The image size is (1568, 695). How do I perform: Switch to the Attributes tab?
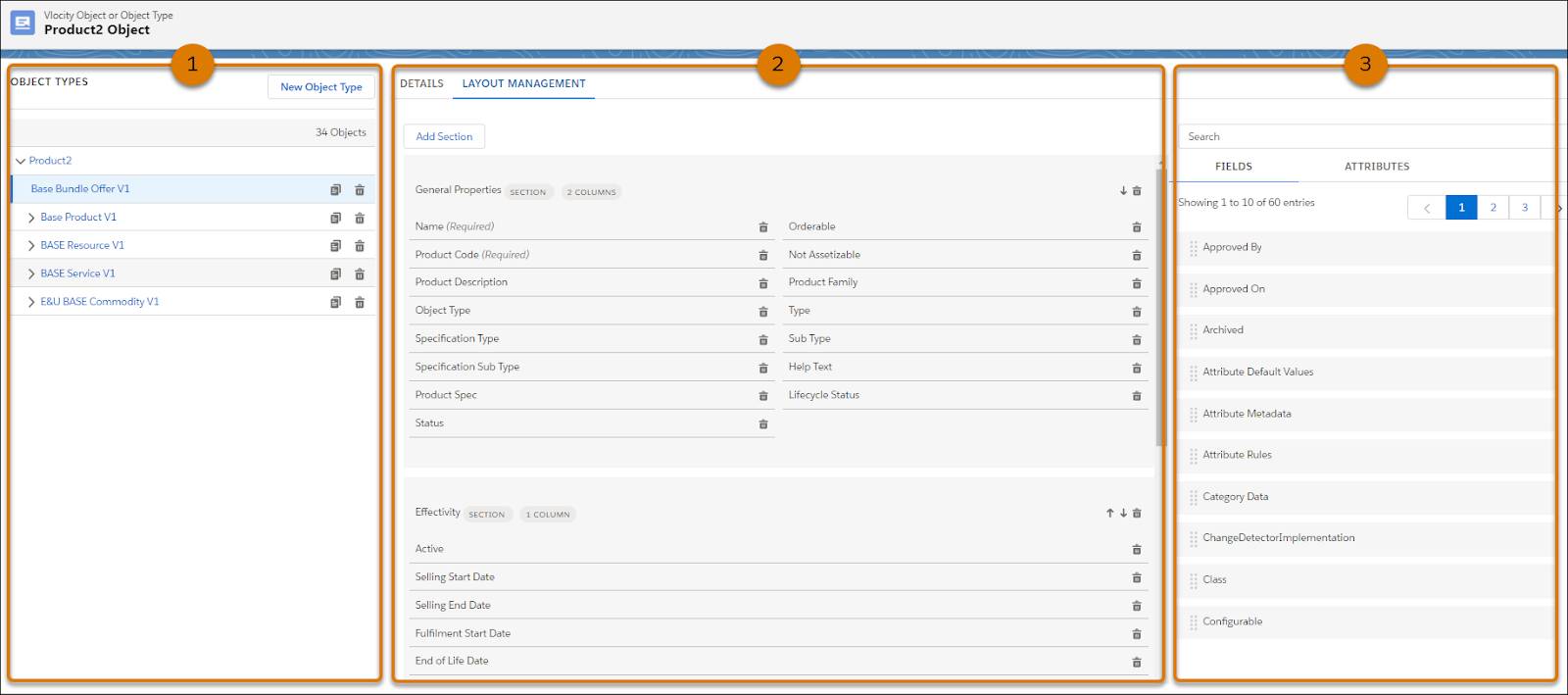tap(1377, 167)
